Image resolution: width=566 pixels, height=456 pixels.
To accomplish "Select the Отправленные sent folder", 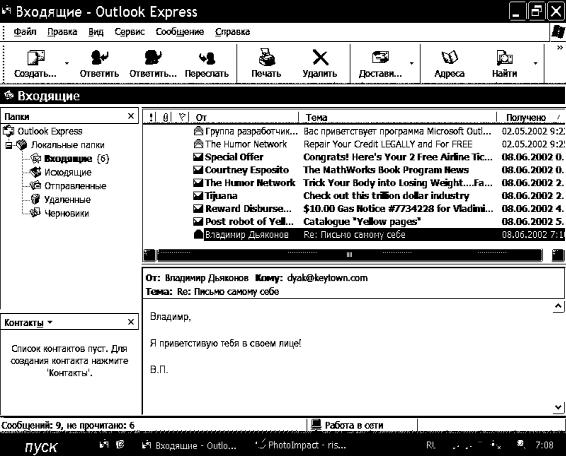I will [75, 186].
